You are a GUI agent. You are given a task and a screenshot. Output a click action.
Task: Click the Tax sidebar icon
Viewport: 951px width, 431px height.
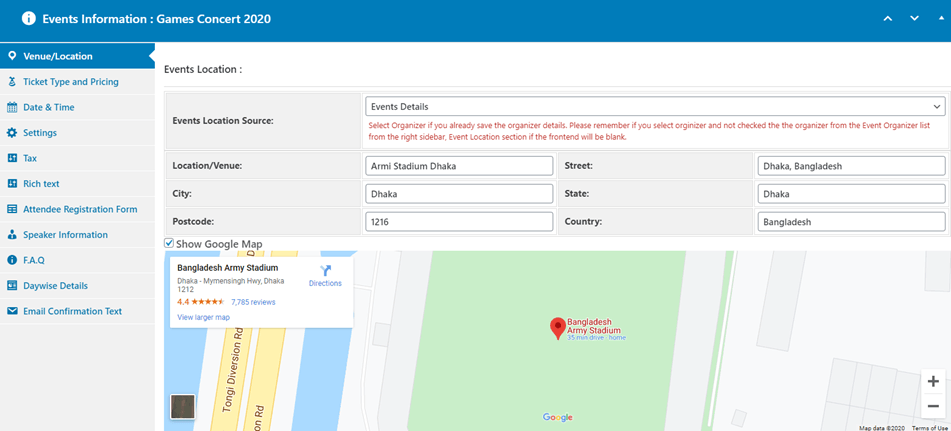[x=12, y=158]
